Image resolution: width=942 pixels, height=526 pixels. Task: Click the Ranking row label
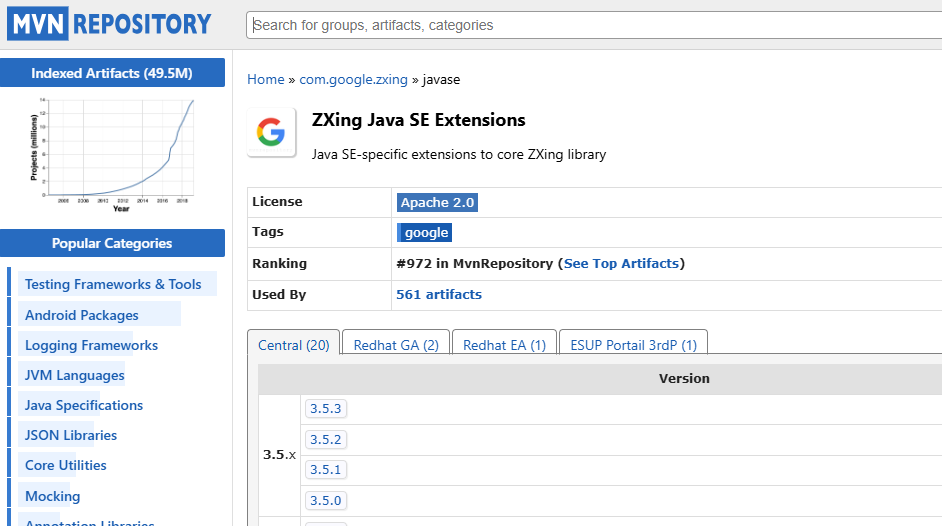pos(279,264)
